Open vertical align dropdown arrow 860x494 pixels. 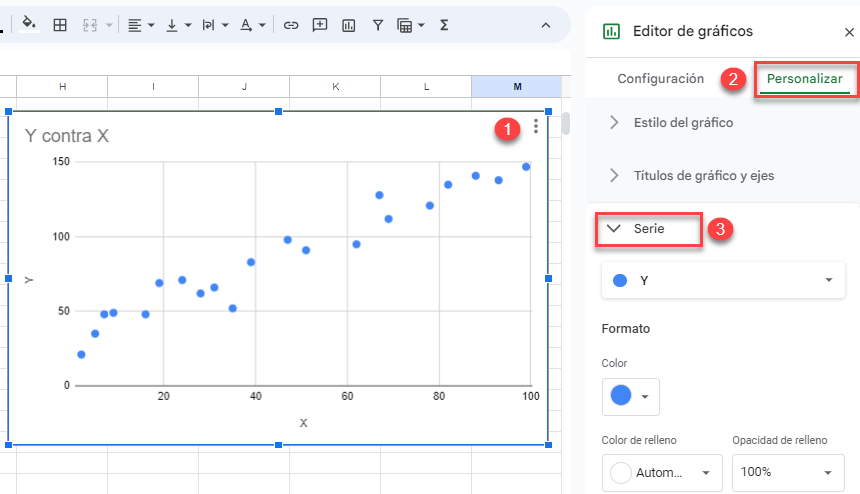[x=188, y=25]
